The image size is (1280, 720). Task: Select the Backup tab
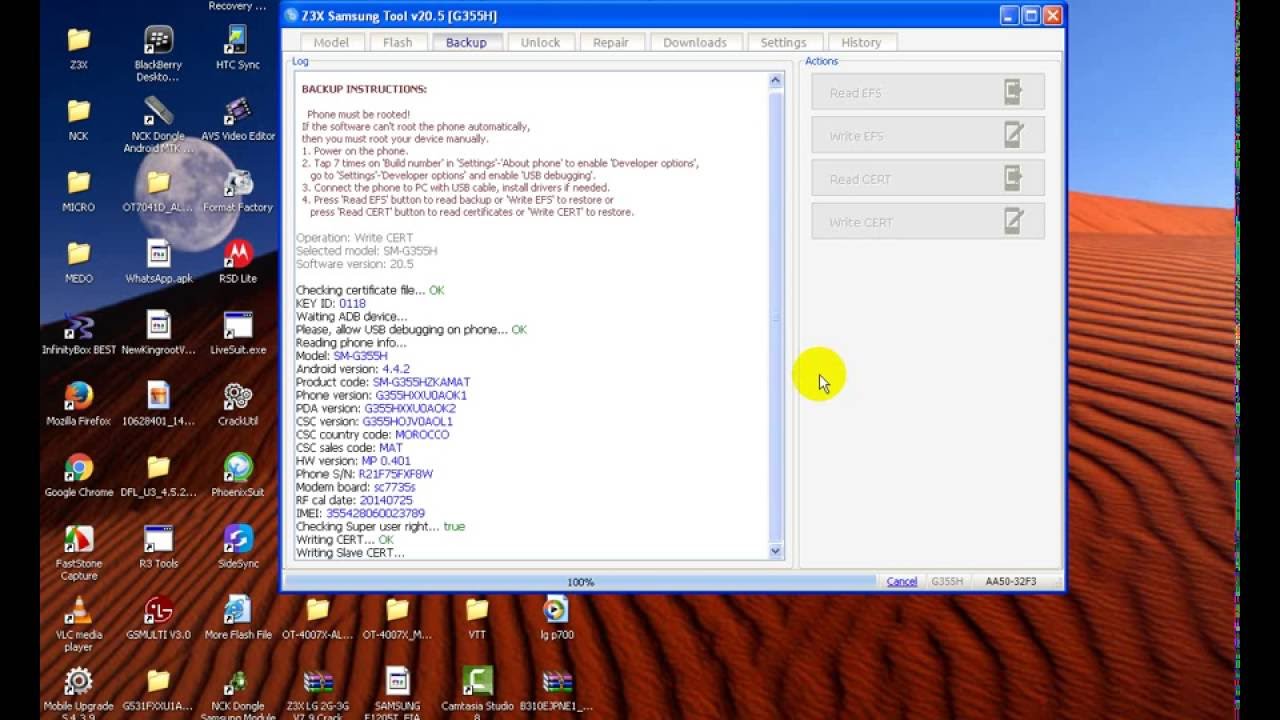pyautogui.click(x=466, y=42)
